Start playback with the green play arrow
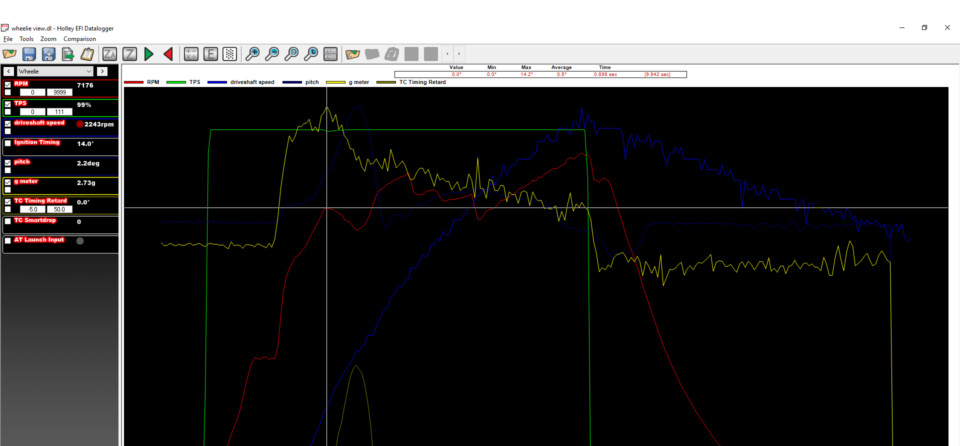This screenshot has height=446, width=960. point(148,54)
